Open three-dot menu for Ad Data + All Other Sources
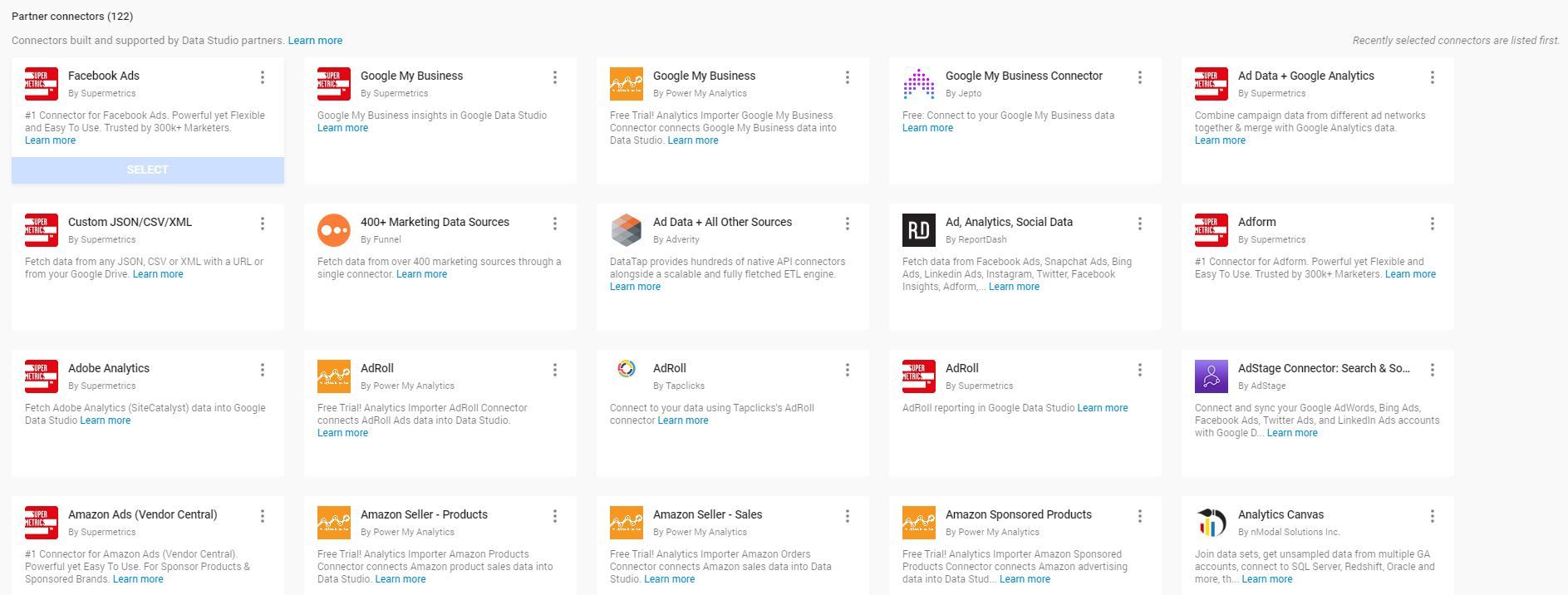The height and width of the screenshot is (595, 1568). (848, 224)
